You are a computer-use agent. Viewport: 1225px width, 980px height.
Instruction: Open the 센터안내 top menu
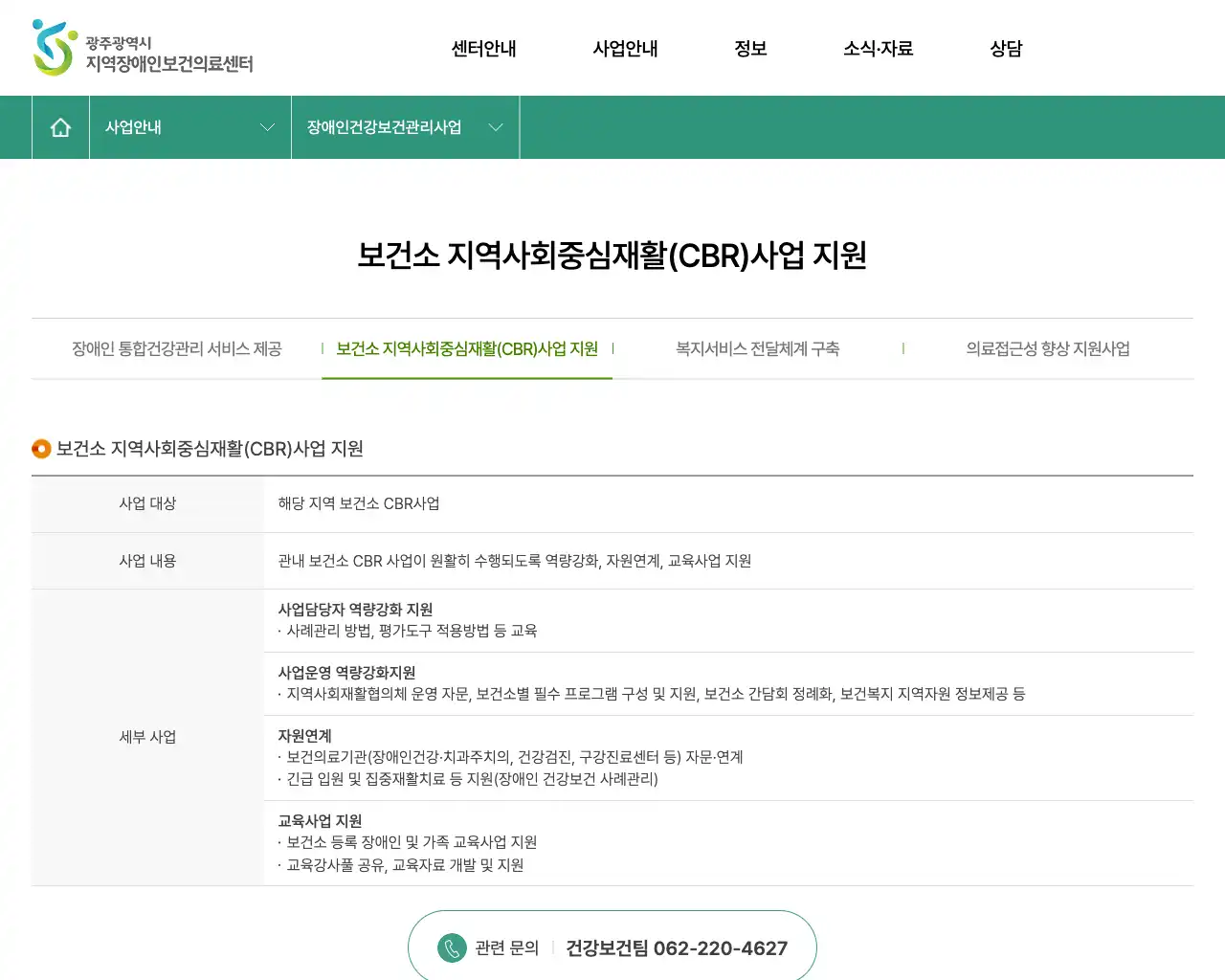(x=483, y=49)
